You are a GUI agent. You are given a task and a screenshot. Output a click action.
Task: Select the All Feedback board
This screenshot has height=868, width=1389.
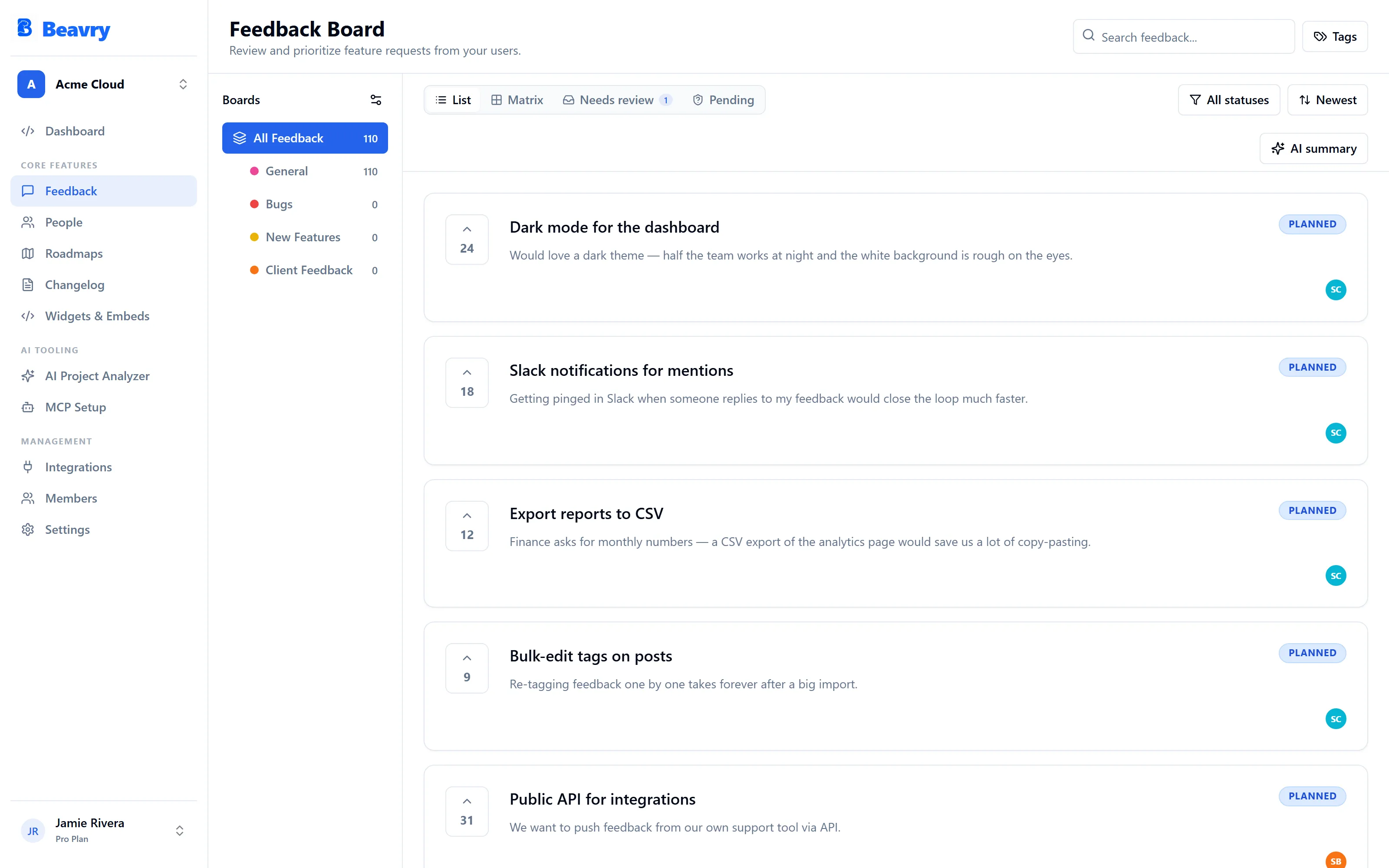pos(305,138)
